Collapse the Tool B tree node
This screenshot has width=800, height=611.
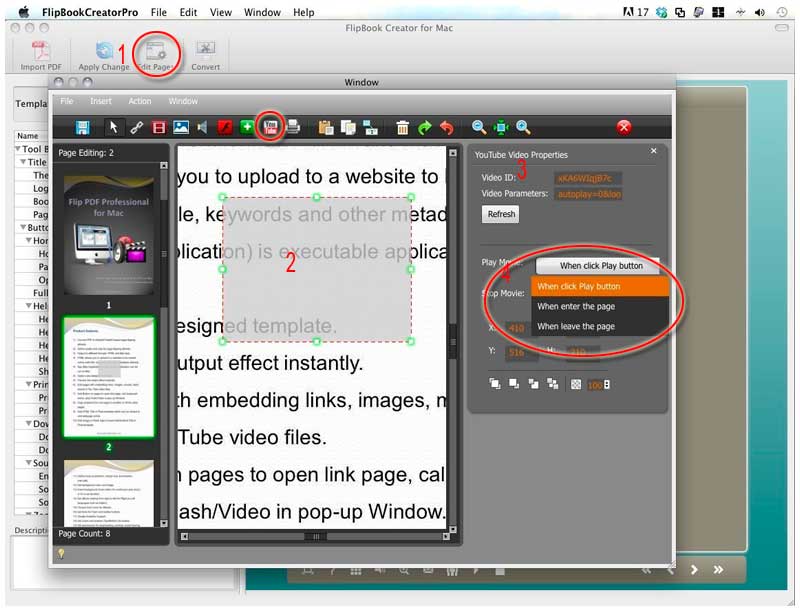[18, 148]
